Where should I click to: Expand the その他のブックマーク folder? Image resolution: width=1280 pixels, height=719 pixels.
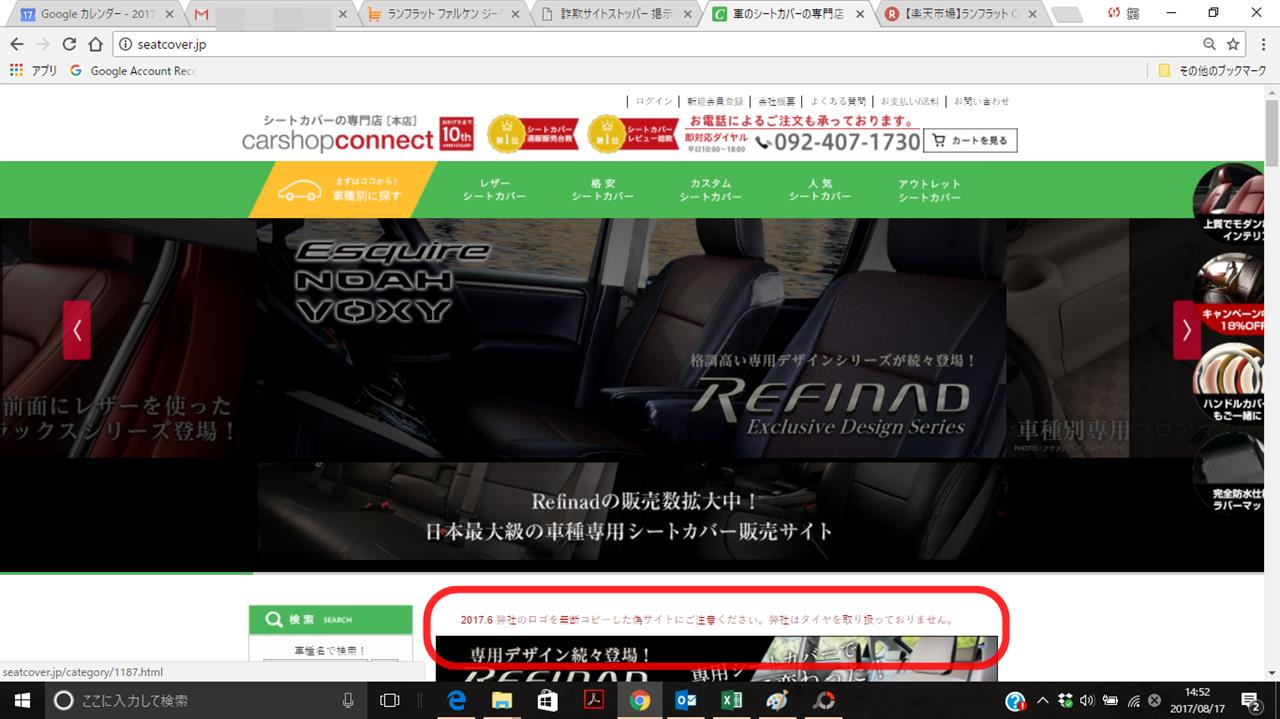[x=1212, y=71]
